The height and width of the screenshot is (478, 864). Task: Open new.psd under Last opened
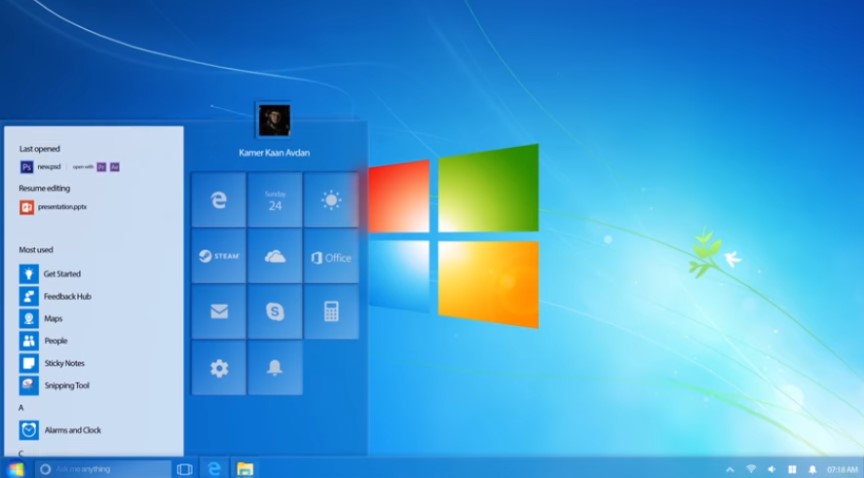pos(49,167)
